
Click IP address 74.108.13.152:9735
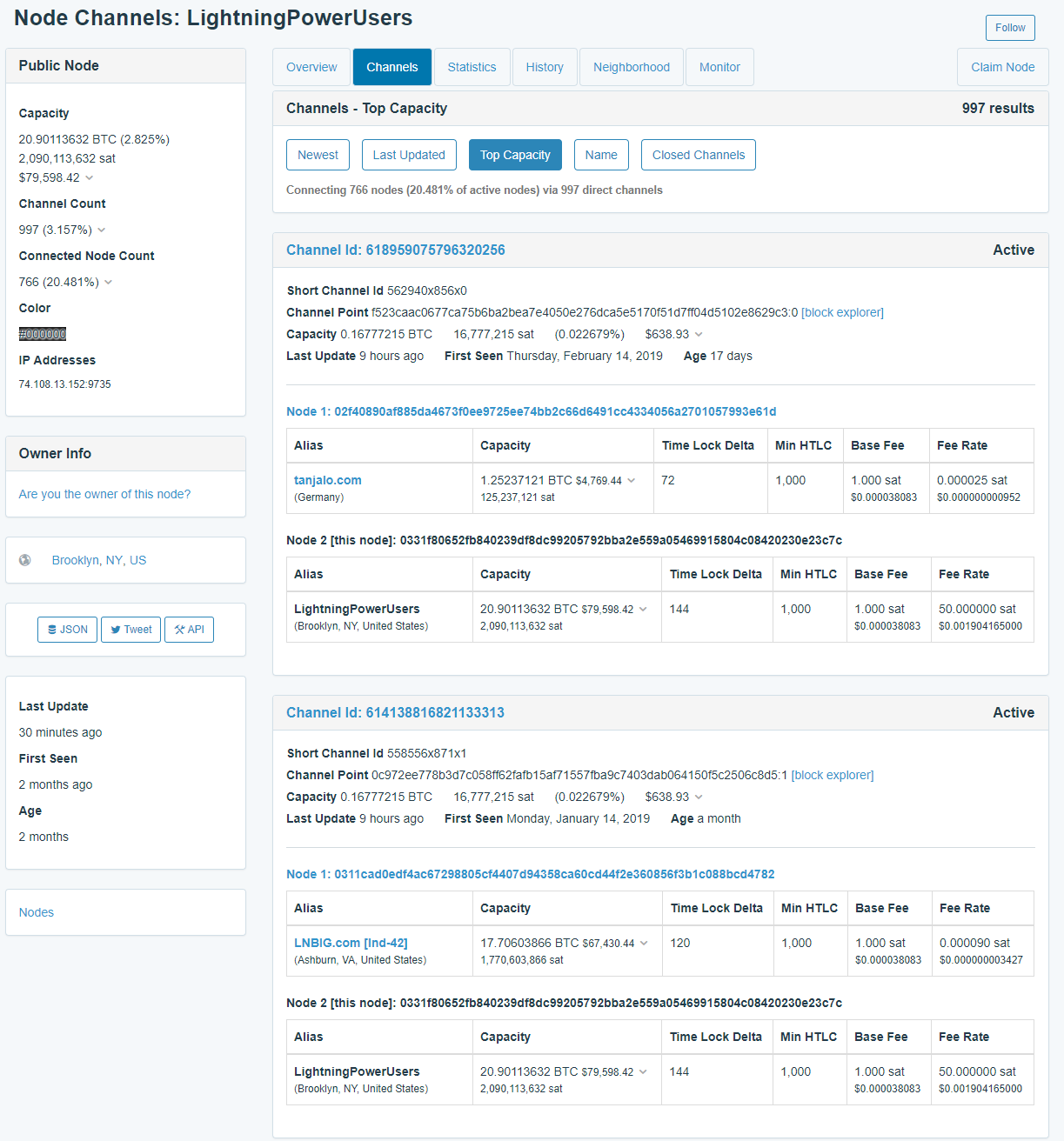pyautogui.click(x=65, y=384)
